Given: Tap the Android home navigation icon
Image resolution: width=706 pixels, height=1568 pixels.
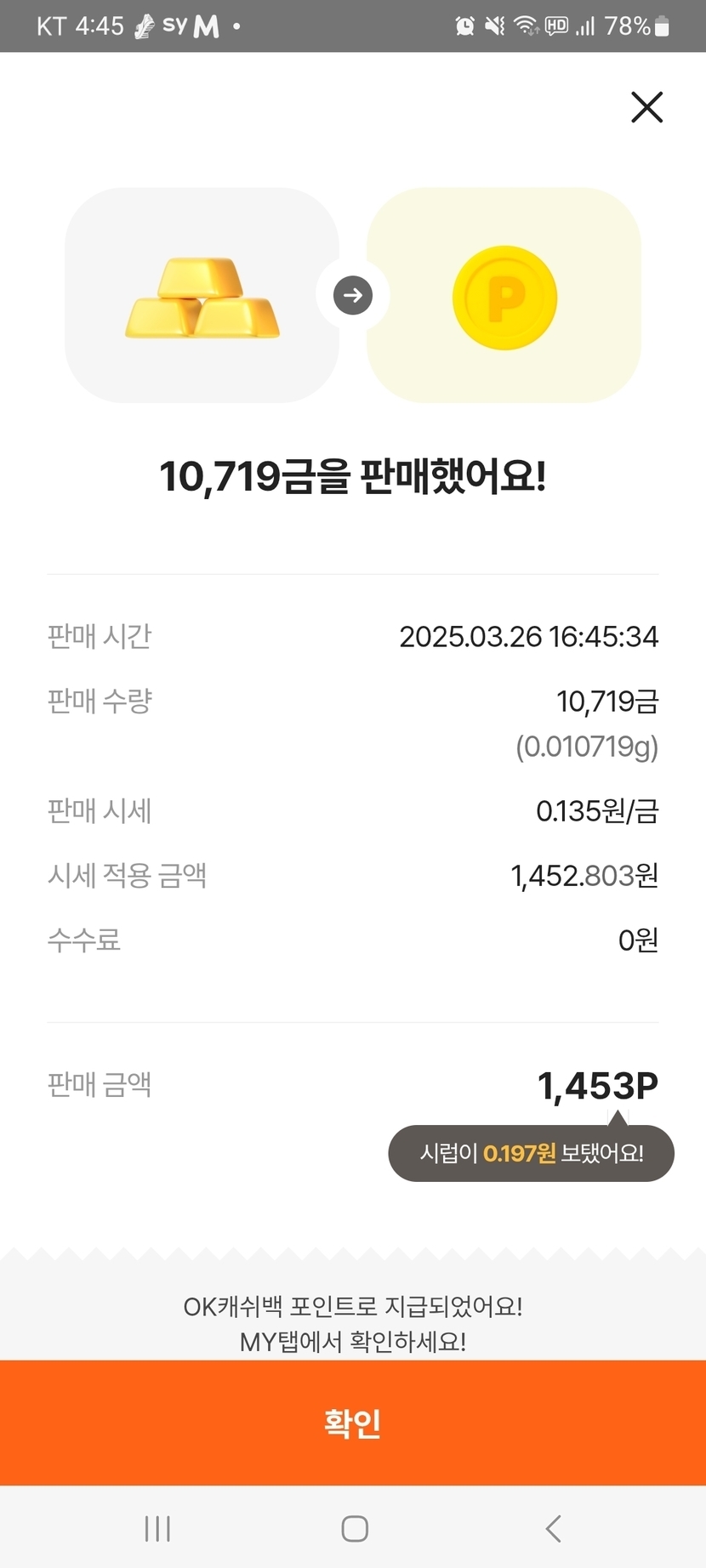Looking at the screenshot, I should [354, 1528].
